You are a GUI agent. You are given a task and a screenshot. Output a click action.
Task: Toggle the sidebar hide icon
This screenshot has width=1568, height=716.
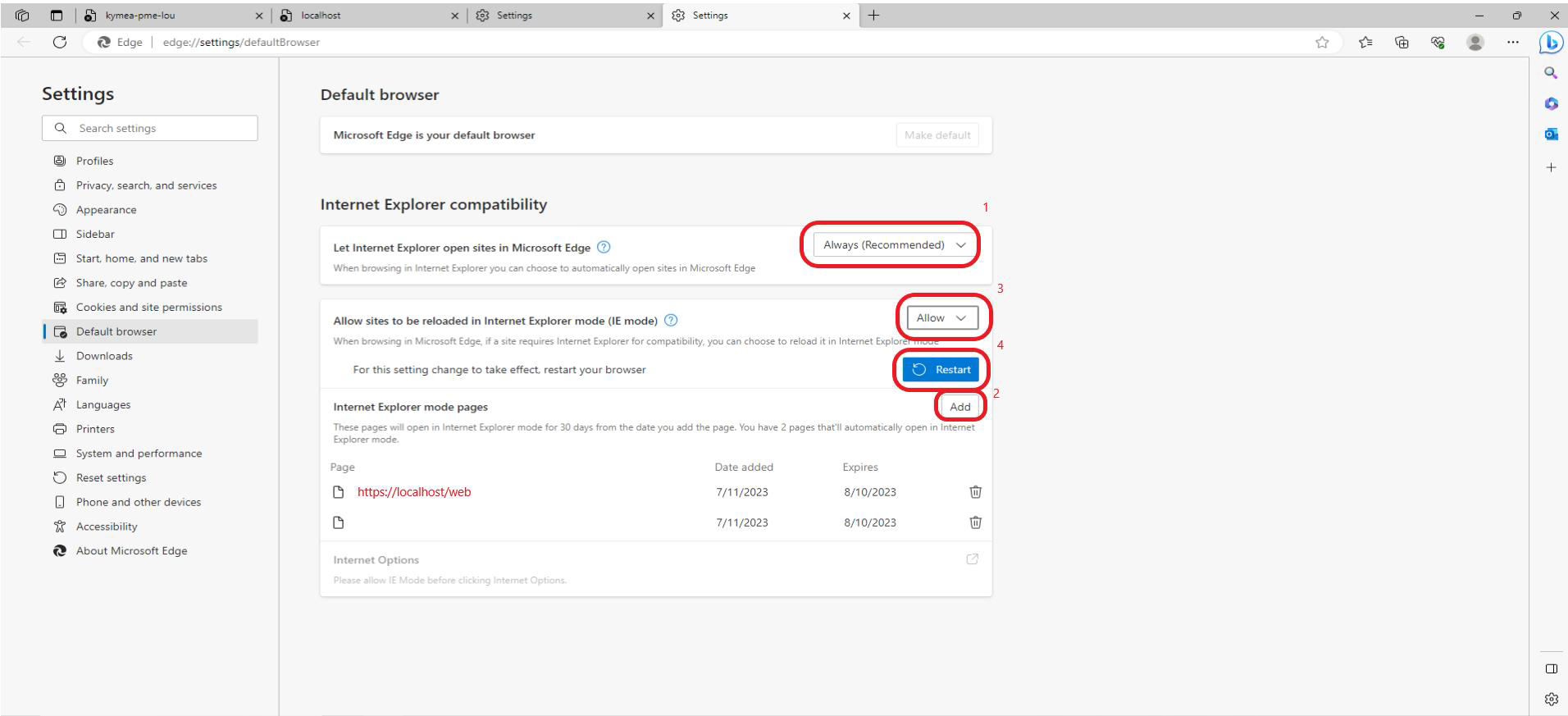pyautogui.click(x=1551, y=668)
